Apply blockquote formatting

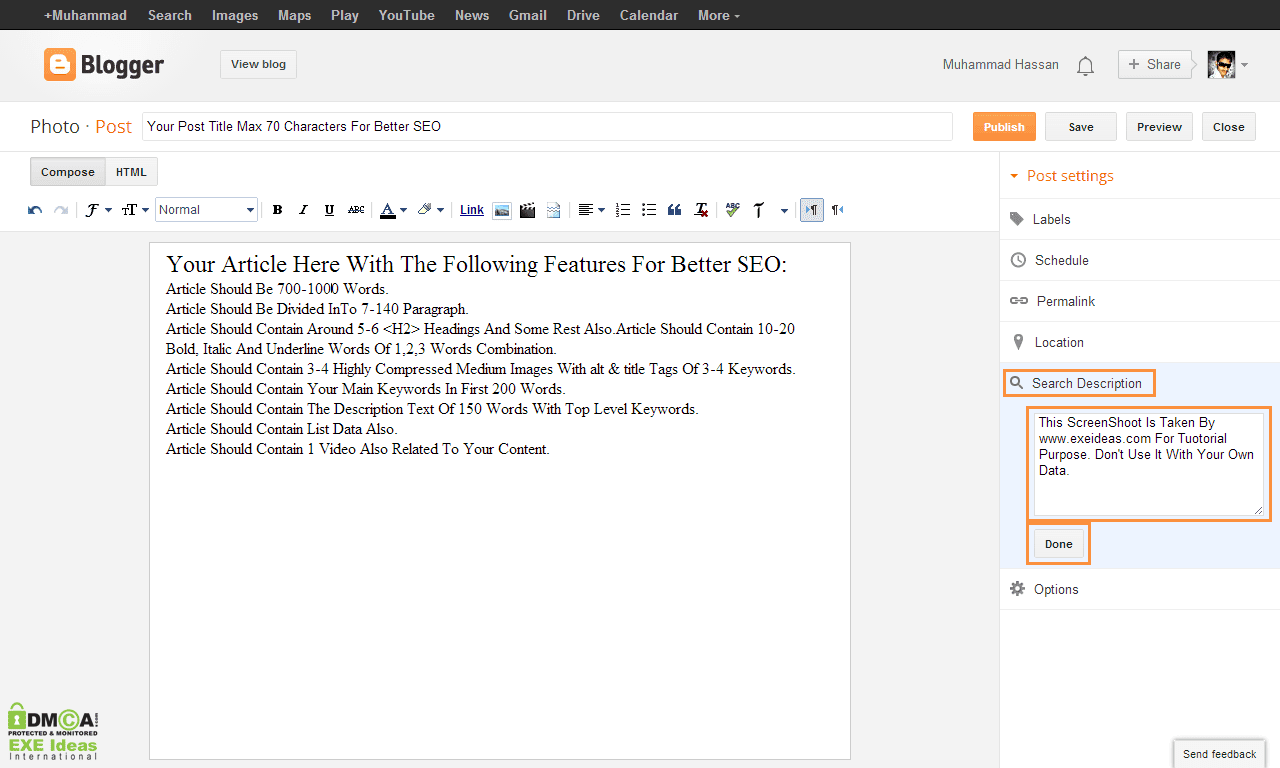click(x=675, y=210)
